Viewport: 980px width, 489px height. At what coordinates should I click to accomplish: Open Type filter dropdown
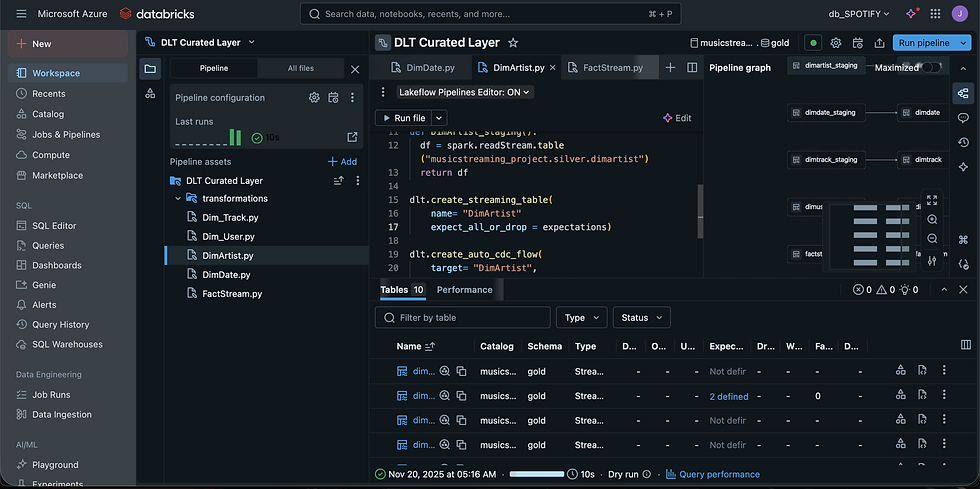point(581,318)
